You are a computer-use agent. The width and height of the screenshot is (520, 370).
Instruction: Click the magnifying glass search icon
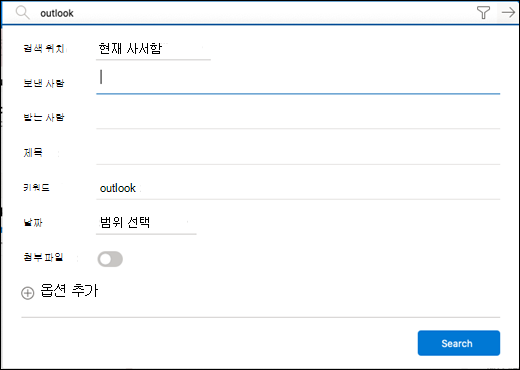[x=23, y=13]
